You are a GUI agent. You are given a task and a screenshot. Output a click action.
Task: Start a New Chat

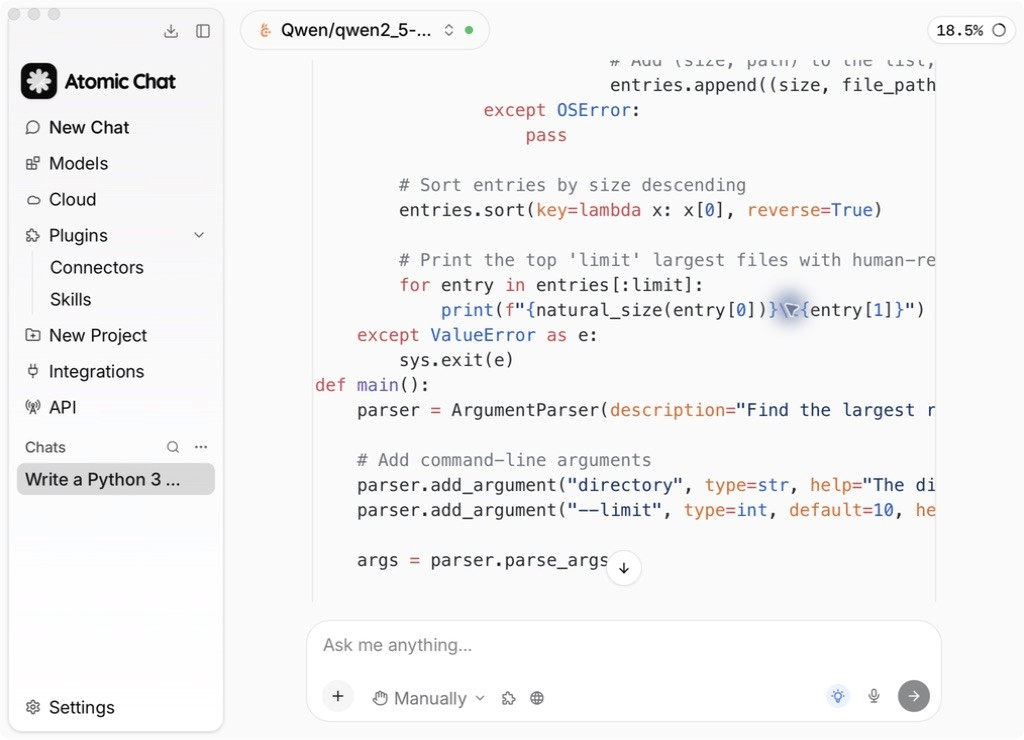click(89, 127)
